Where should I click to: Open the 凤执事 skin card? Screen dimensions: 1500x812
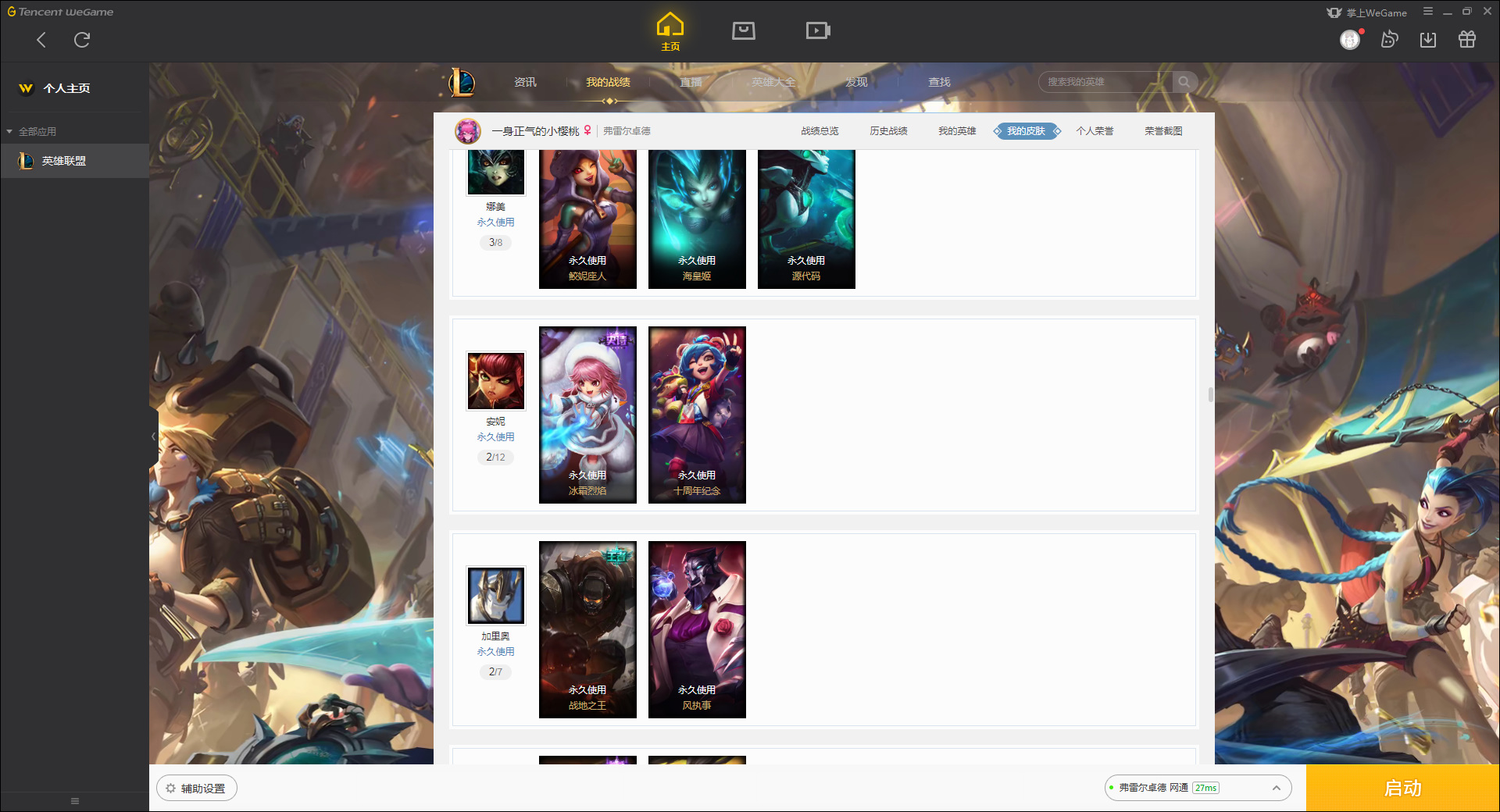pyautogui.click(x=697, y=629)
